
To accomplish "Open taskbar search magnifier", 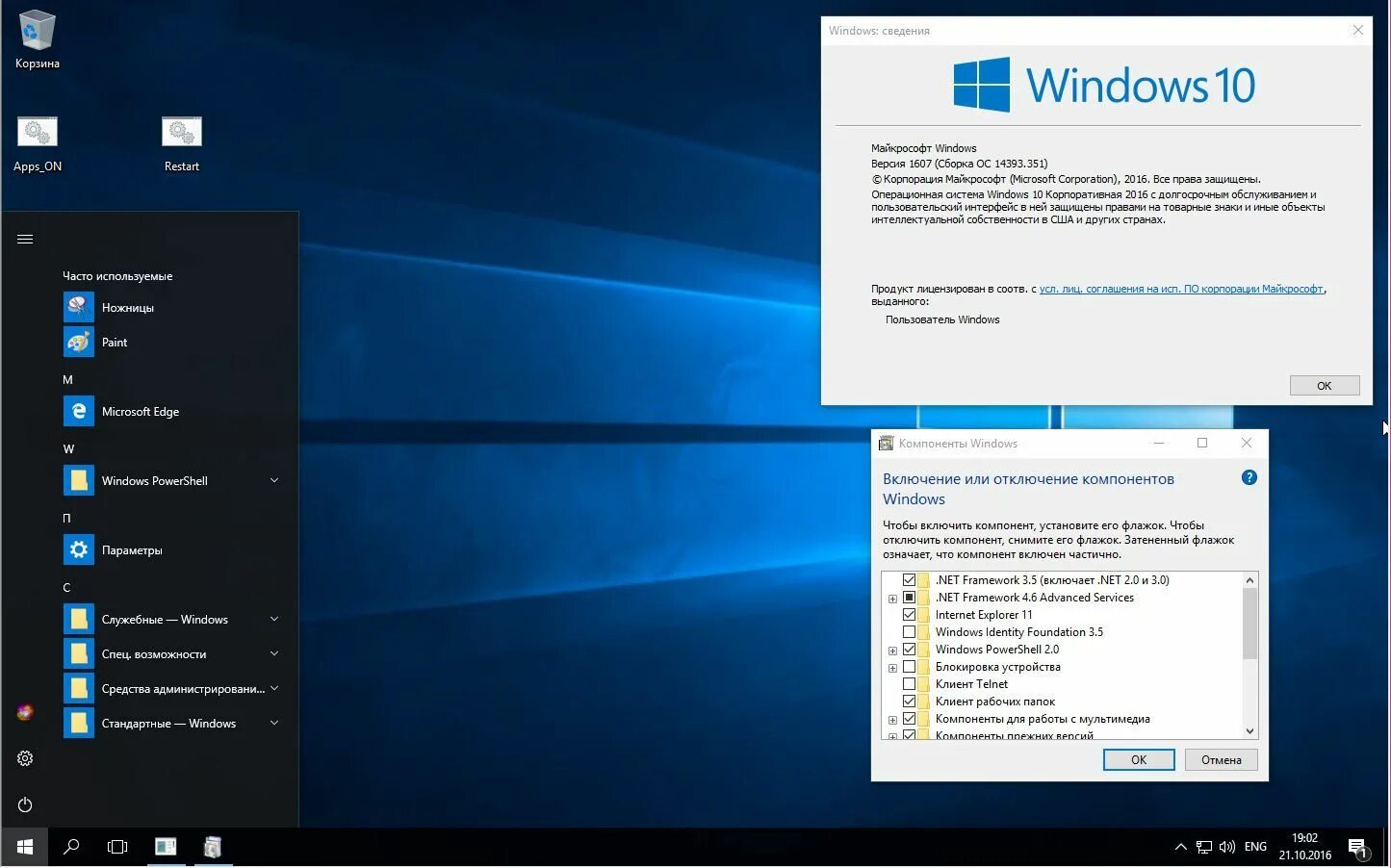I will 71,847.
